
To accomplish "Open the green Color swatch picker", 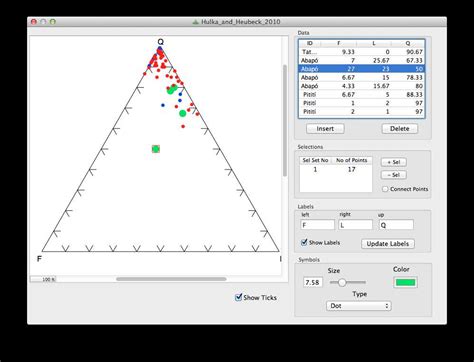I will [405, 283].
